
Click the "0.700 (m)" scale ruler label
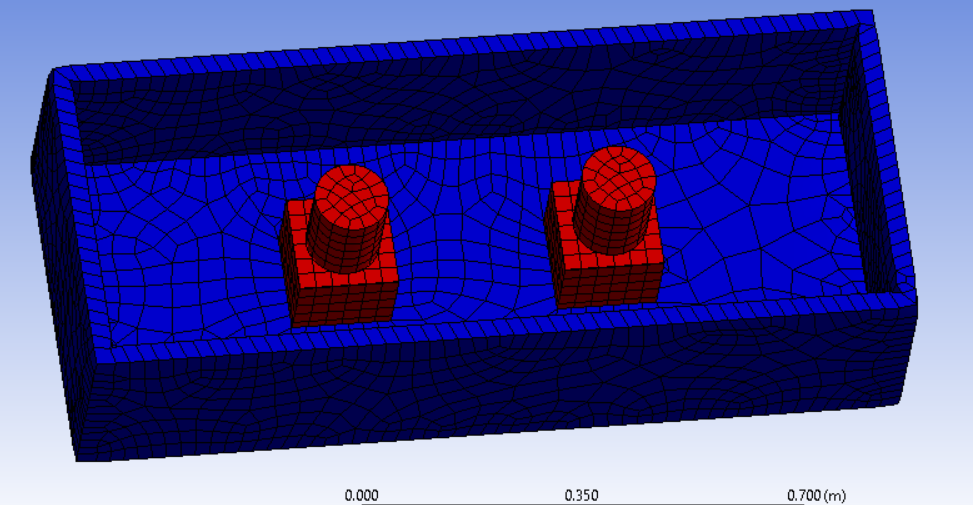click(x=816, y=495)
